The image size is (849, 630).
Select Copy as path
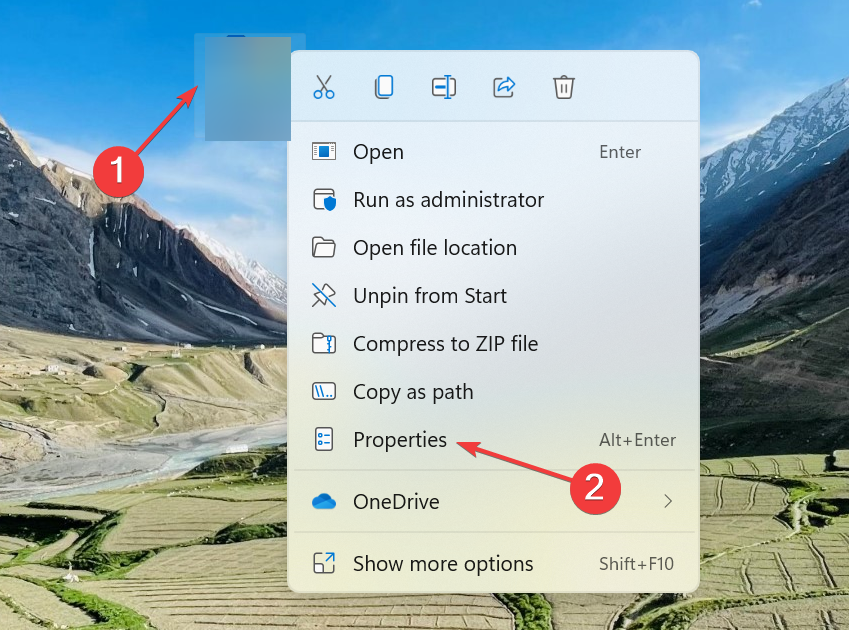pyautogui.click(x=494, y=392)
